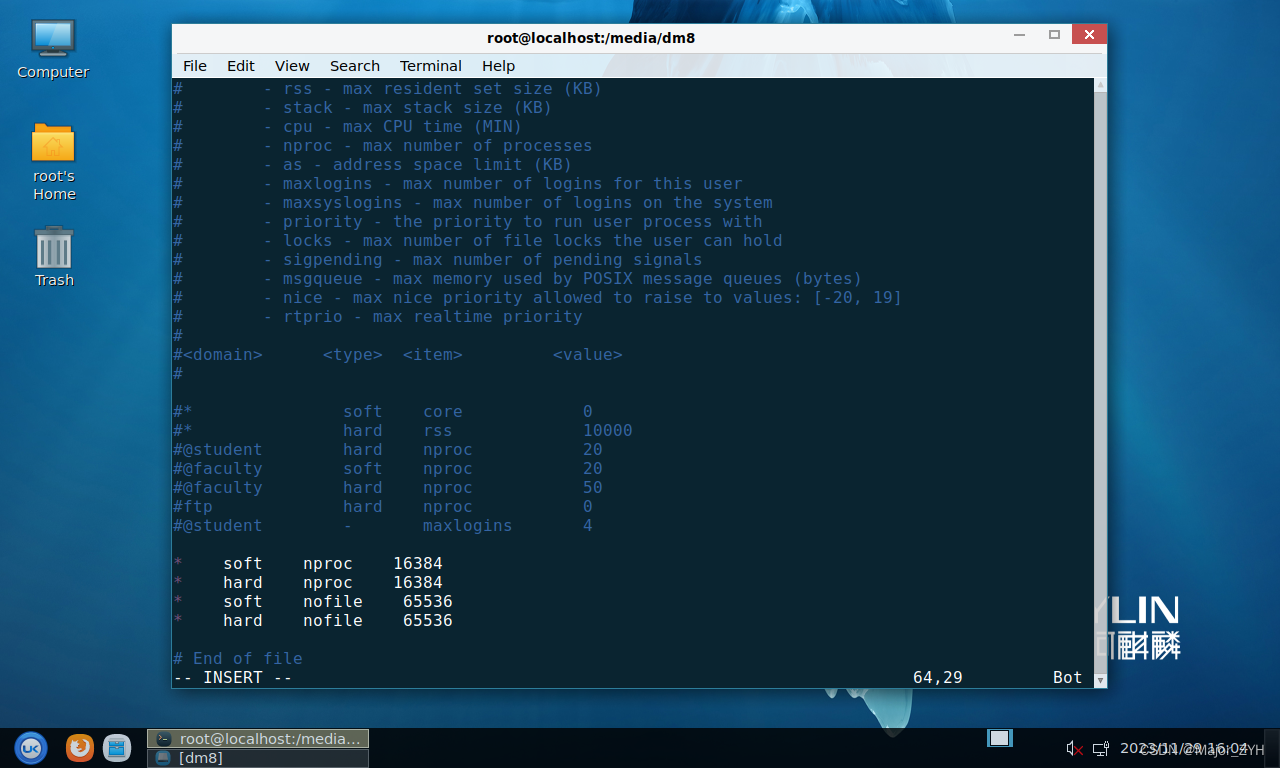This screenshot has width=1280, height=768.
Task: Switch to the root@localhost terminal taskbar entry
Action: coord(258,738)
